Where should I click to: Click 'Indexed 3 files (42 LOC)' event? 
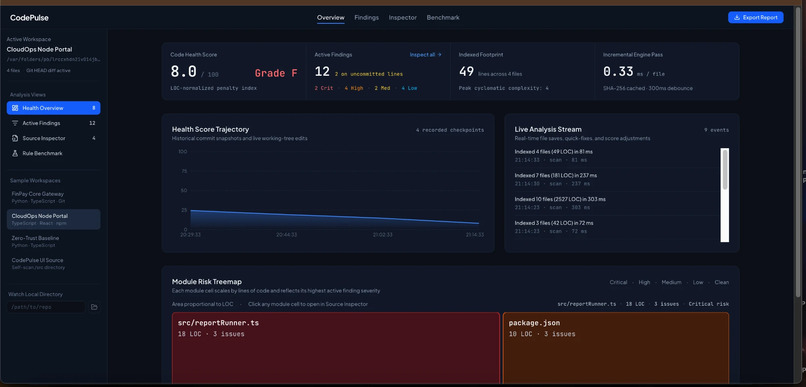pos(554,223)
